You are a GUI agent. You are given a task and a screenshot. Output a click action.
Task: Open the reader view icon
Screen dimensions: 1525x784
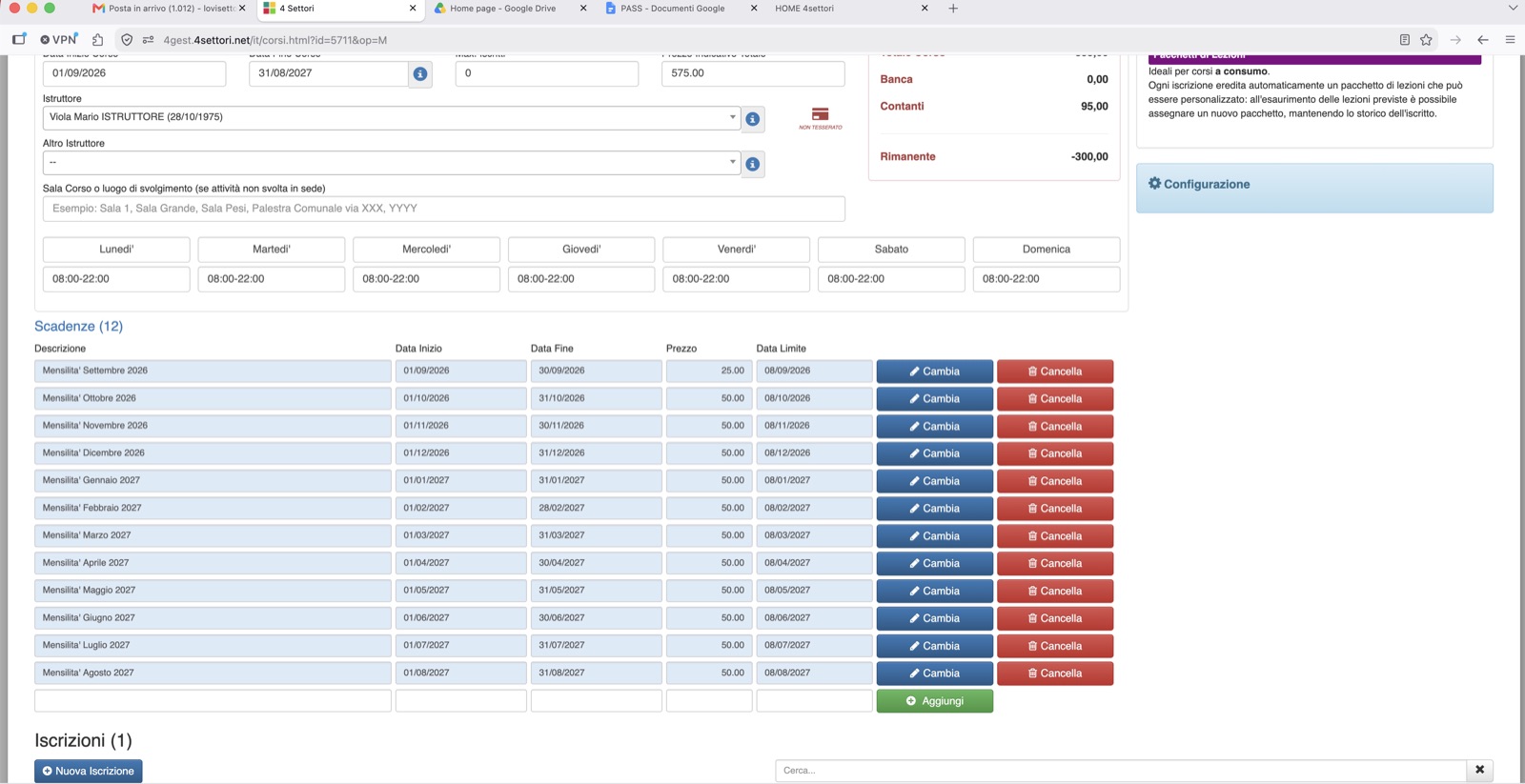click(x=1404, y=39)
